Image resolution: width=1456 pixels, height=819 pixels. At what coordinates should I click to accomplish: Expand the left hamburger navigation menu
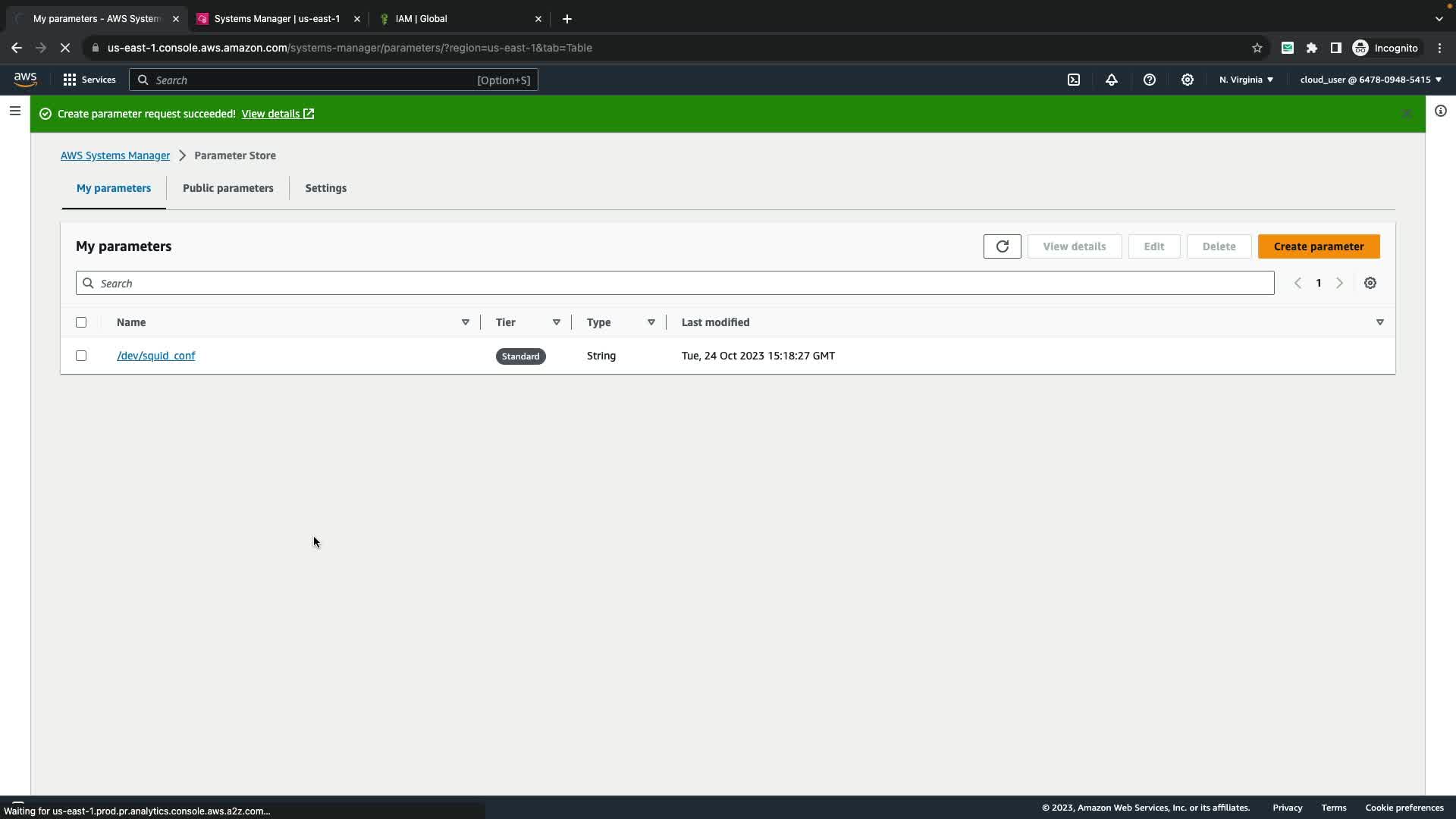point(14,111)
